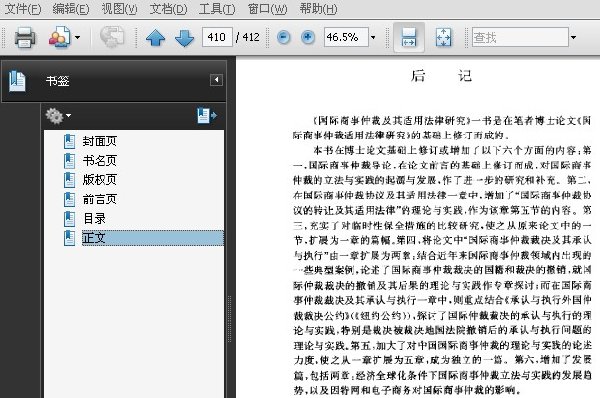
Task: Select the highlighted 正文 bookmark
Action: click(153, 238)
